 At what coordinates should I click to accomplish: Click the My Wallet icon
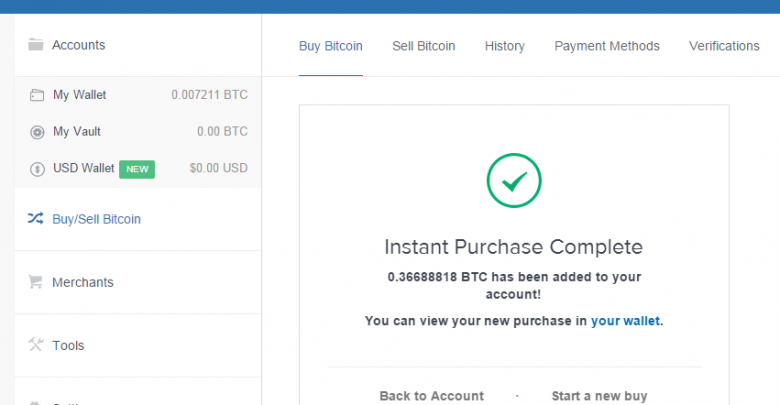point(37,95)
